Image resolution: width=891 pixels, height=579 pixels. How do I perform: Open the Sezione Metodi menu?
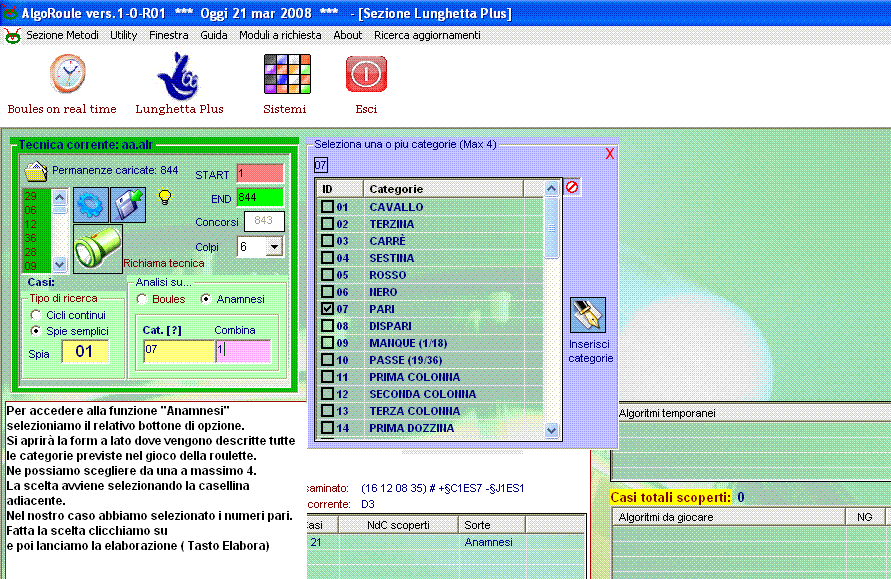pyautogui.click(x=62, y=35)
